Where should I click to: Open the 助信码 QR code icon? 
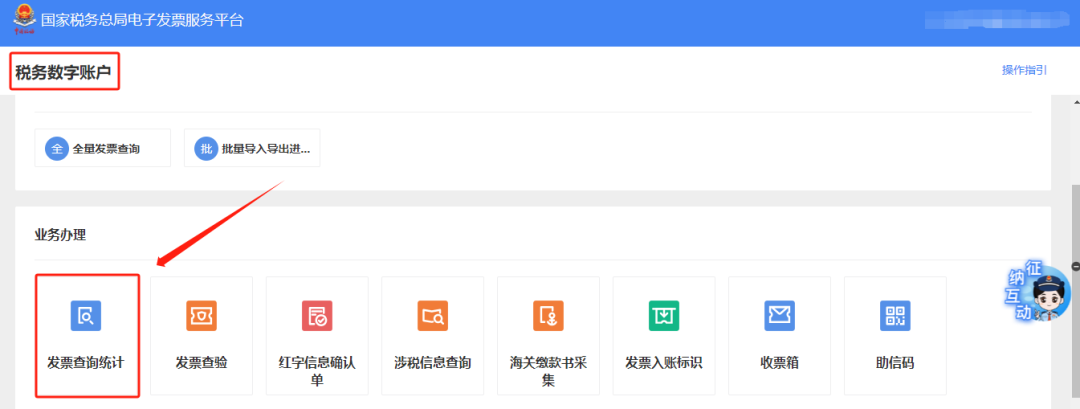(x=895, y=316)
